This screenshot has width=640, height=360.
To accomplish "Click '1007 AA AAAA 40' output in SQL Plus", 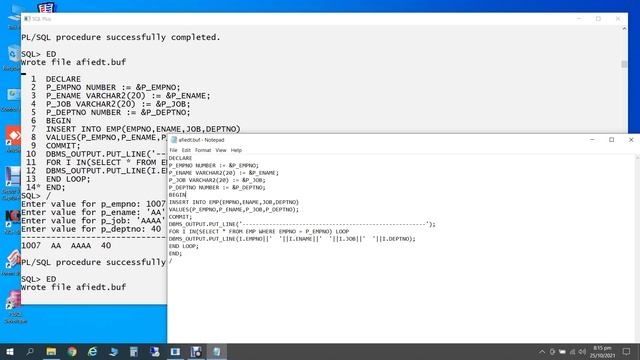I will click(x=66, y=246).
